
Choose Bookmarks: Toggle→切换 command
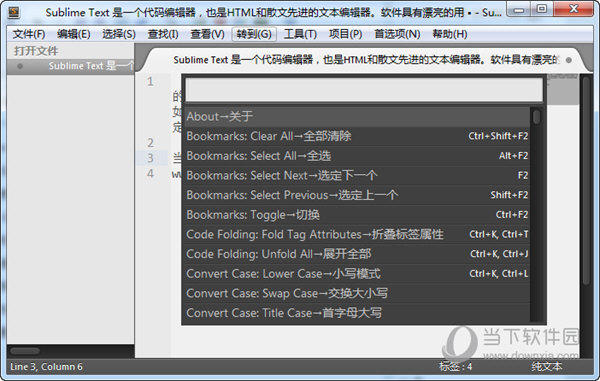point(357,215)
